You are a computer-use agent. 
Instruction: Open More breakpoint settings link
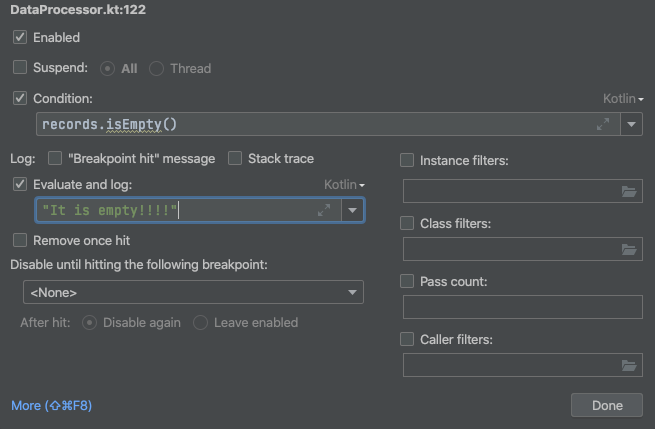(x=51, y=406)
